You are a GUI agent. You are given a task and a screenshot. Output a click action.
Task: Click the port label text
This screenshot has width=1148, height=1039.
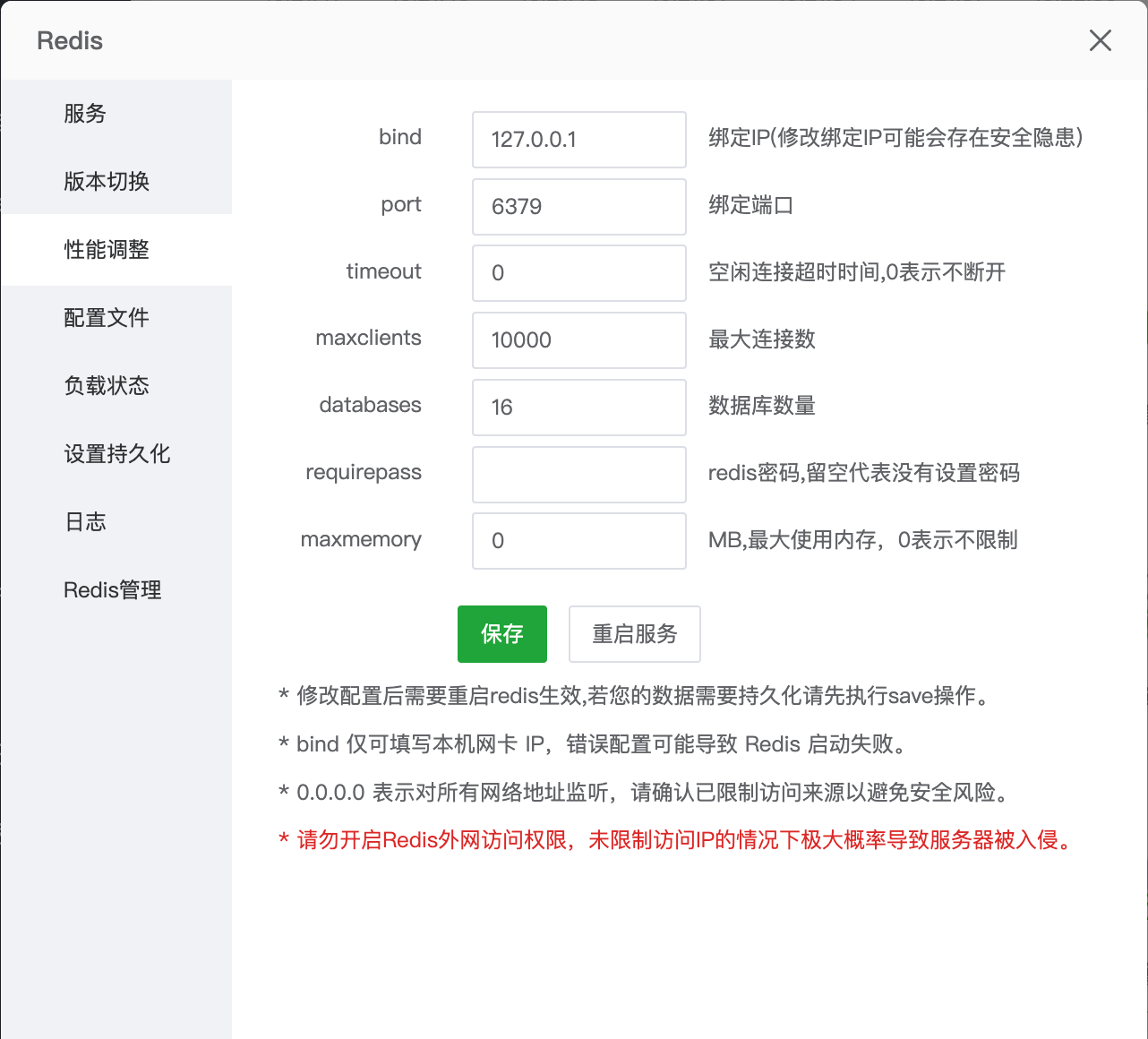401,205
